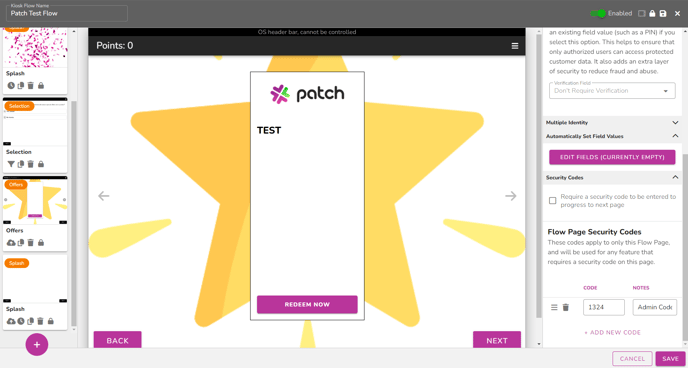Duplicate the top Splash page

click(x=21, y=86)
